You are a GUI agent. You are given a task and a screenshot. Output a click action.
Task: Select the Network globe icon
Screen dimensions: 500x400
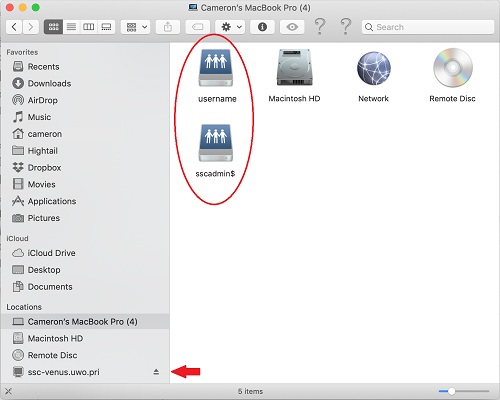(374, 68)
